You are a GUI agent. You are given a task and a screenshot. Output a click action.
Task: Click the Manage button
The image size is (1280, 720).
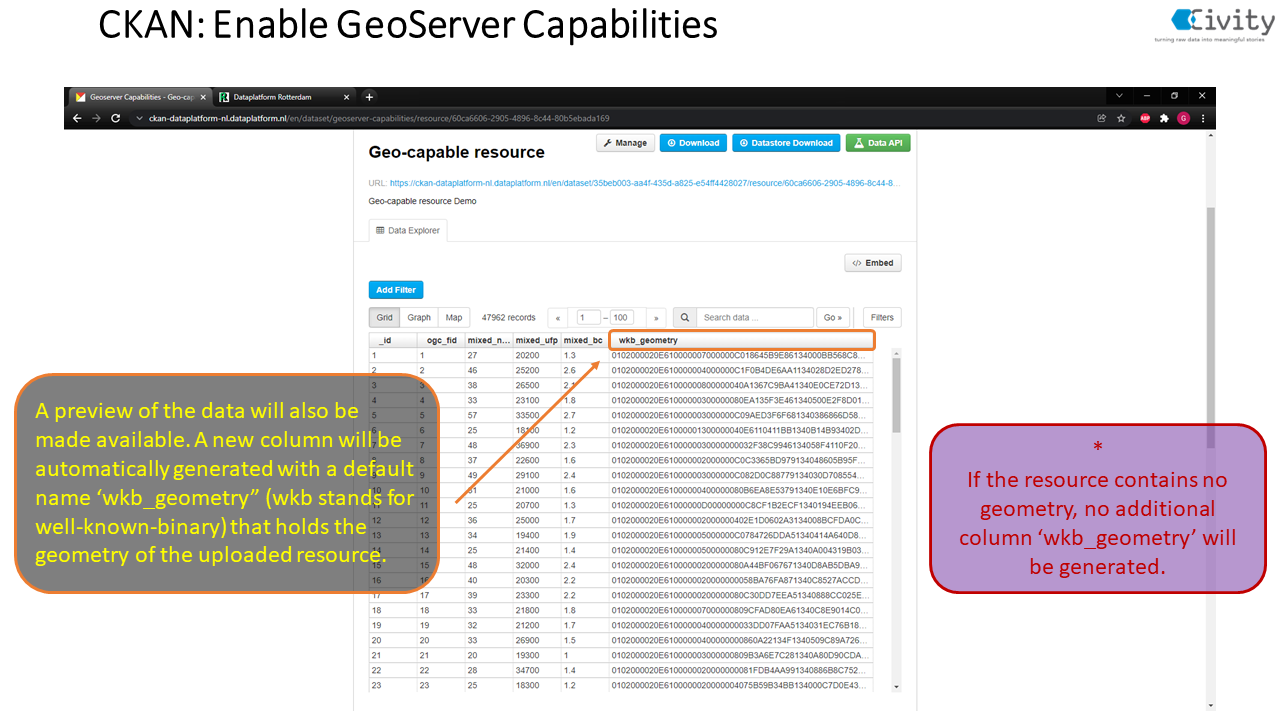(x=626, y=143)
